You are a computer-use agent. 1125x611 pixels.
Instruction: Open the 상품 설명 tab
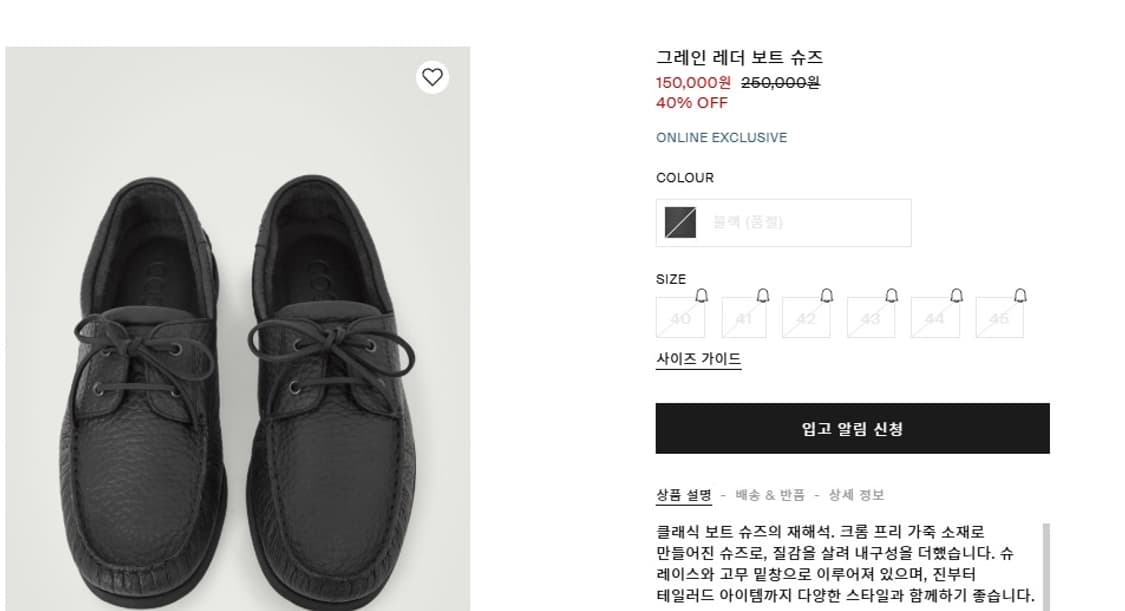tap(684, 495)
